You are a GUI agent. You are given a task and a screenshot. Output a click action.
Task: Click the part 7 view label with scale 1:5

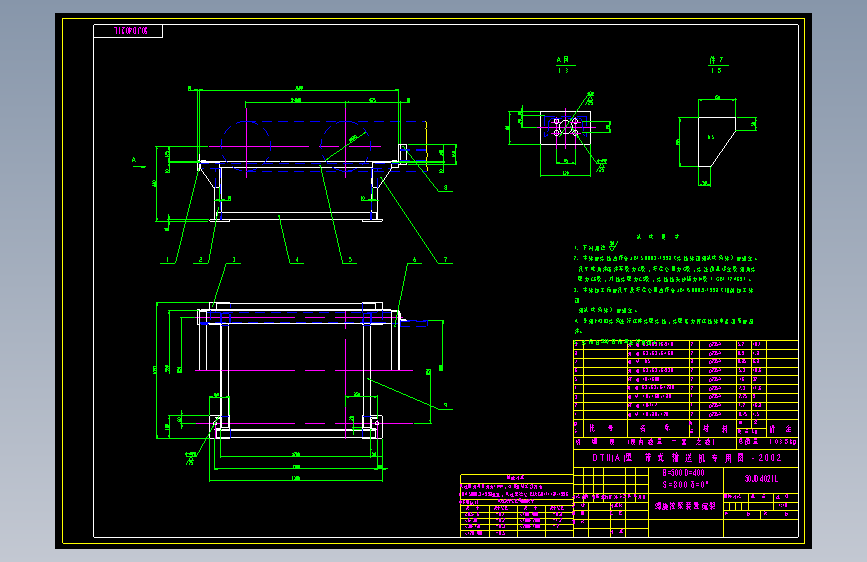pyautogui.click(x=717, y=65)
